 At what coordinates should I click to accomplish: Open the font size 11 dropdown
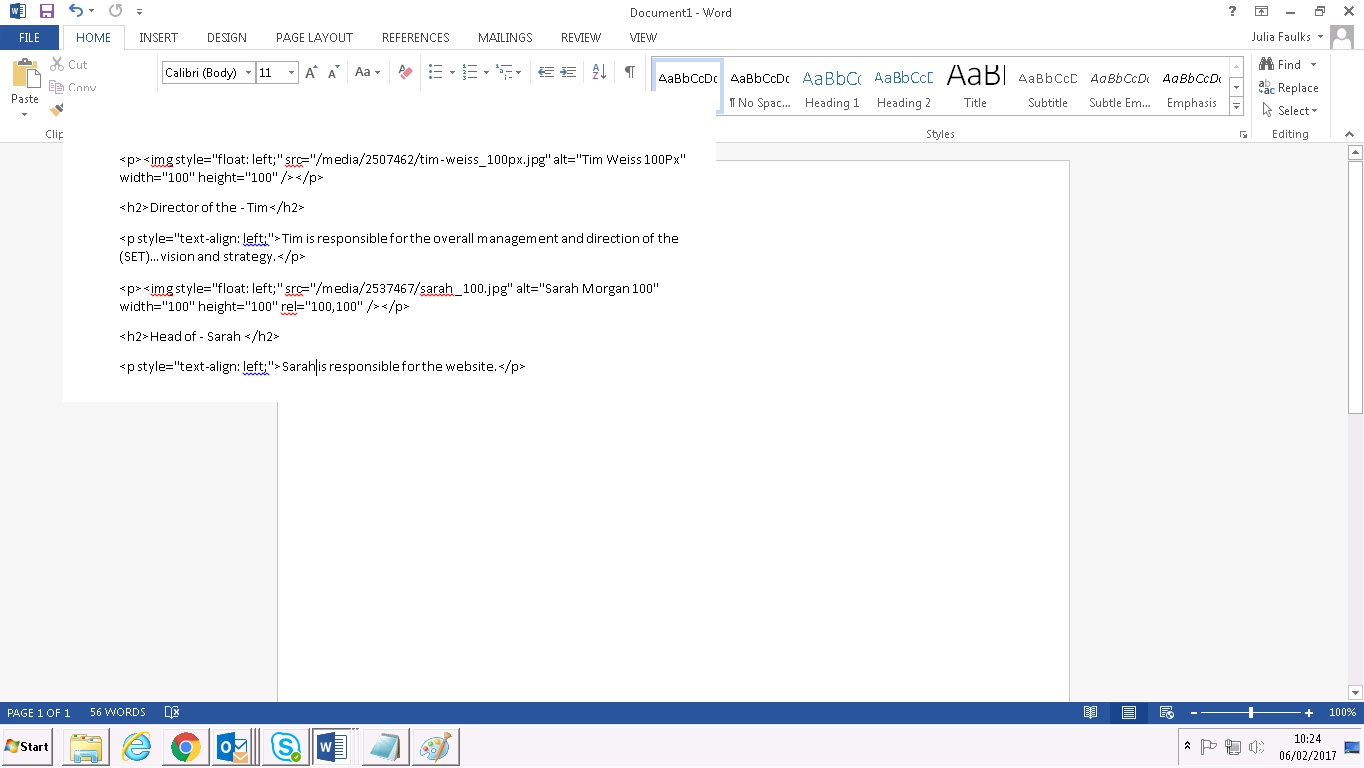[291, 73]
